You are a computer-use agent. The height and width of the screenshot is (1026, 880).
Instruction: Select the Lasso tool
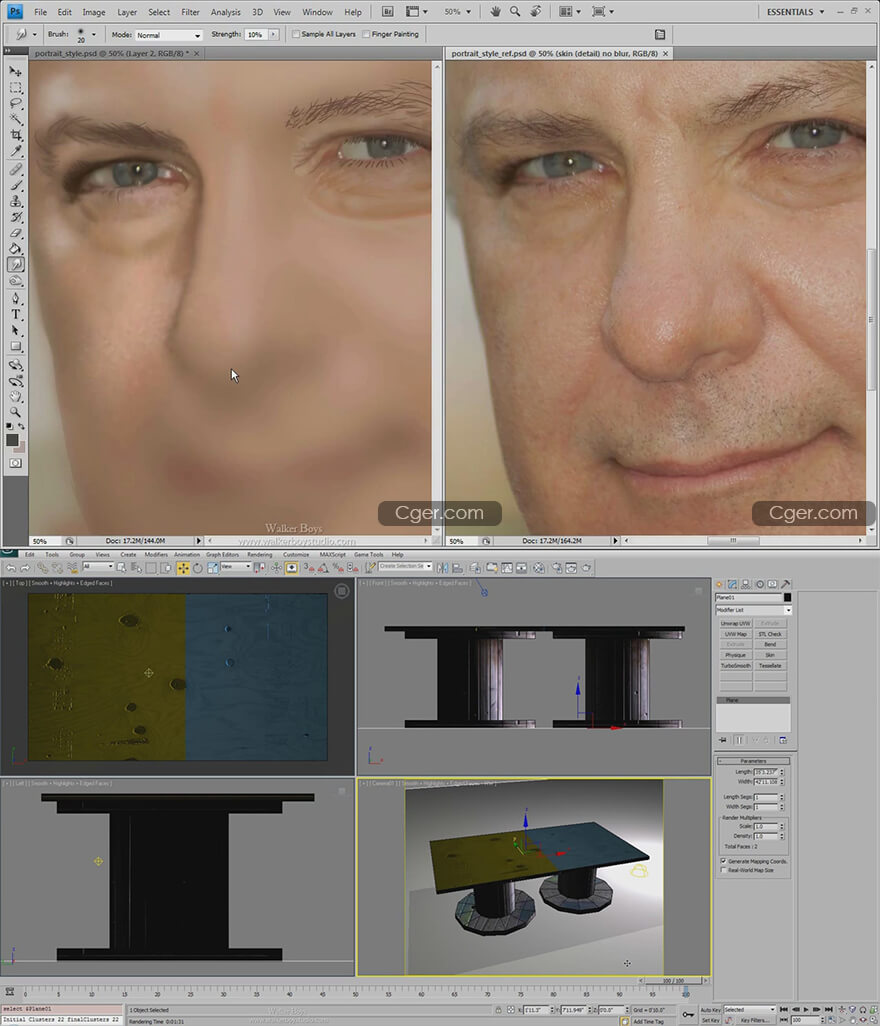click(x=16, y=103)
